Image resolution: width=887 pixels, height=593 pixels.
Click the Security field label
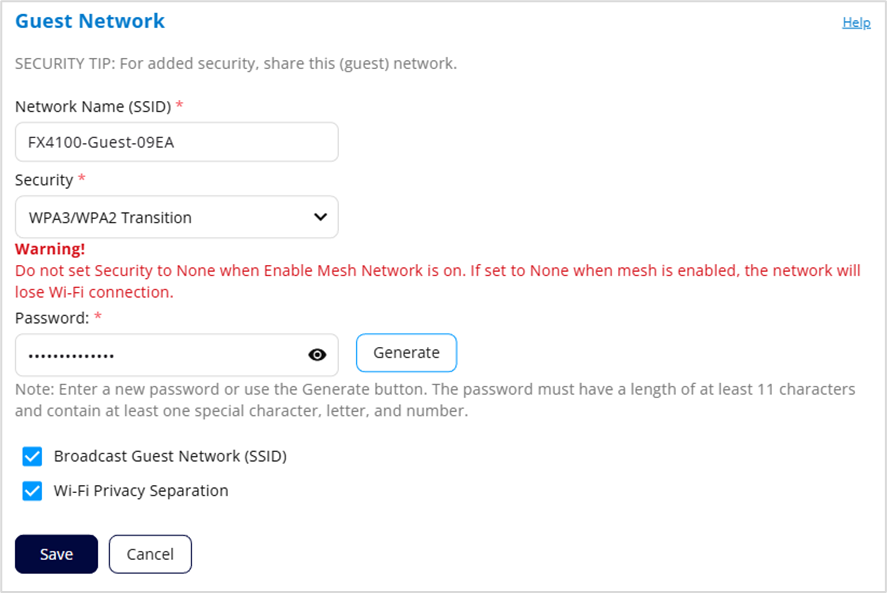44,180
